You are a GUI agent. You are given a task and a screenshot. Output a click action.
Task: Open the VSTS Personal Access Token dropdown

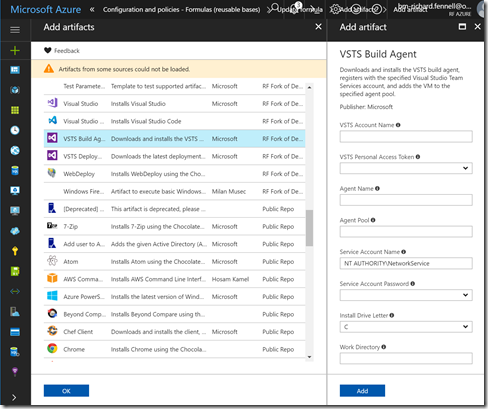point(406,168)
